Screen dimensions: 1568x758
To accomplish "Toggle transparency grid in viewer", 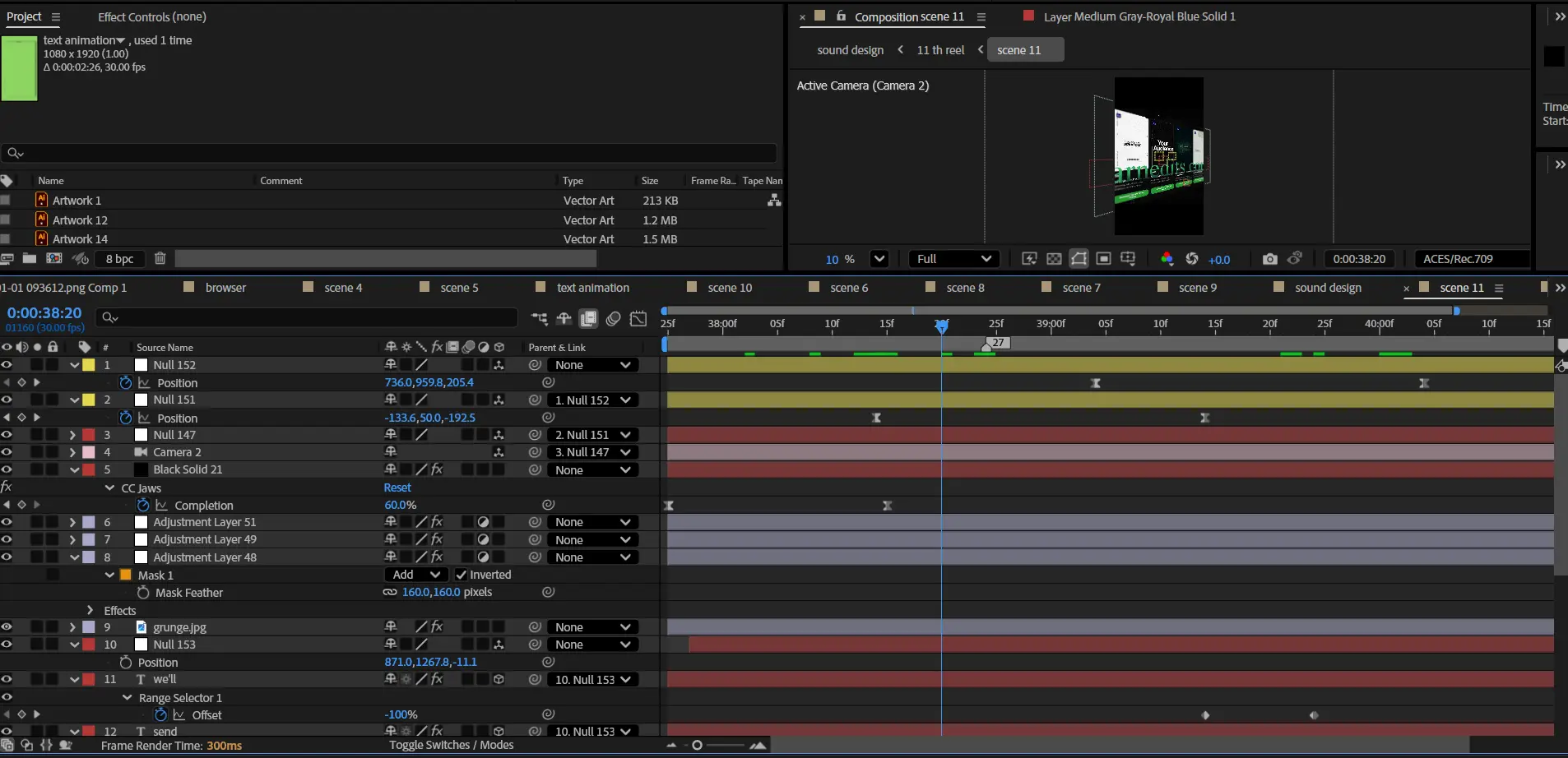I will 1054,259.
